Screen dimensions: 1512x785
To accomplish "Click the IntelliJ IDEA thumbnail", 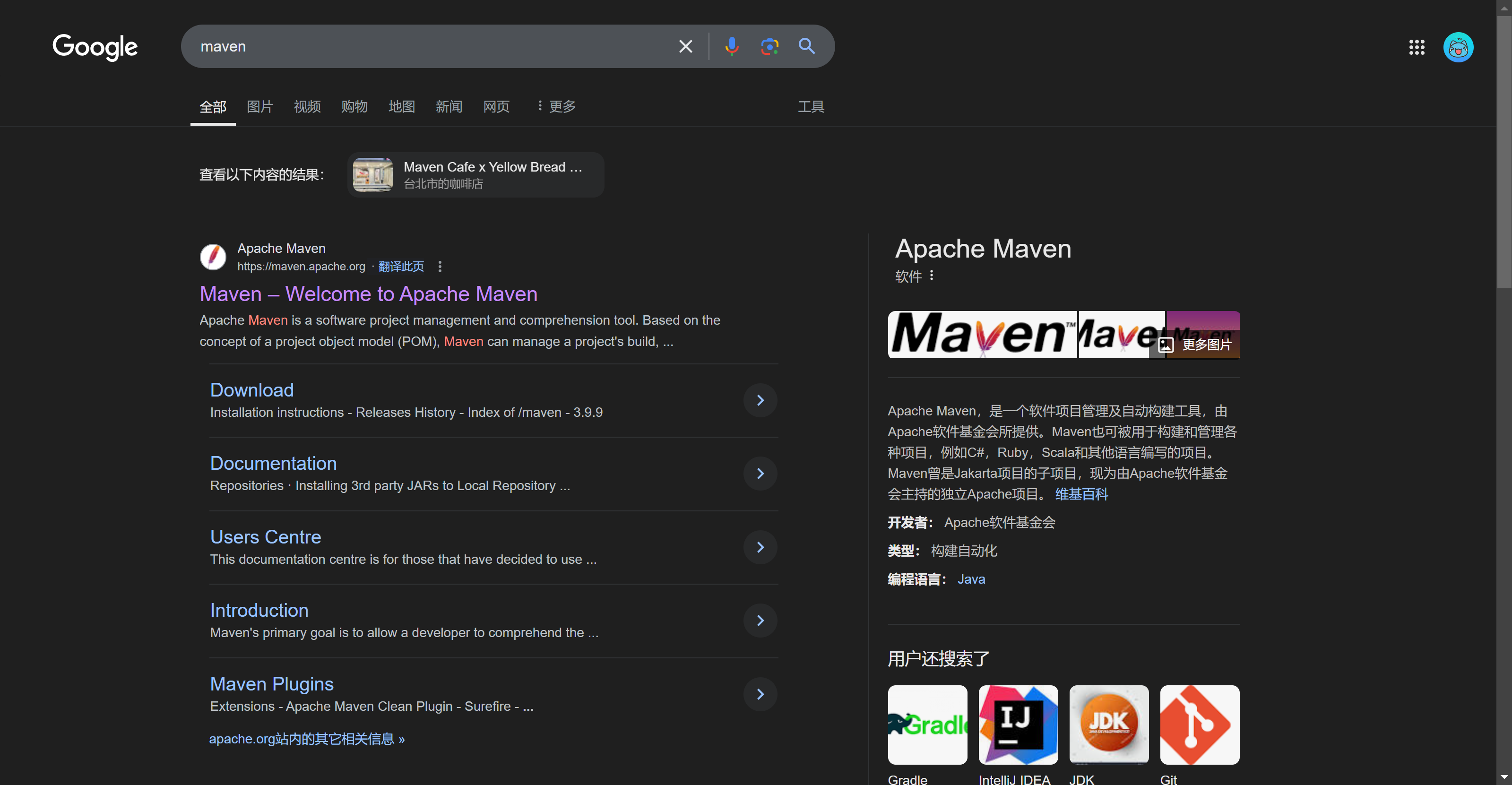I will (x=1018, y=725).
